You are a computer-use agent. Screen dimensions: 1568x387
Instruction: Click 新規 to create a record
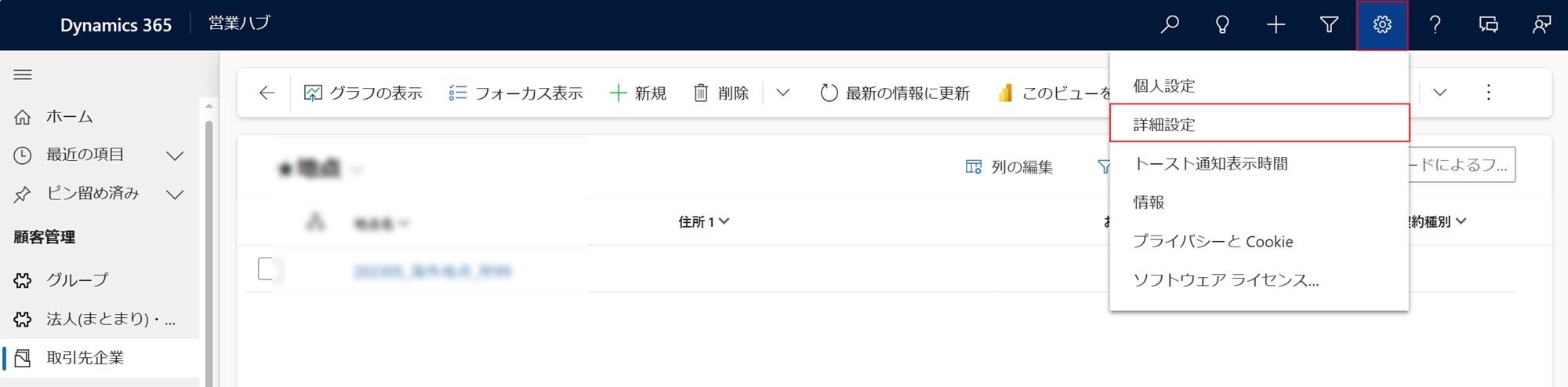(637, 93)
